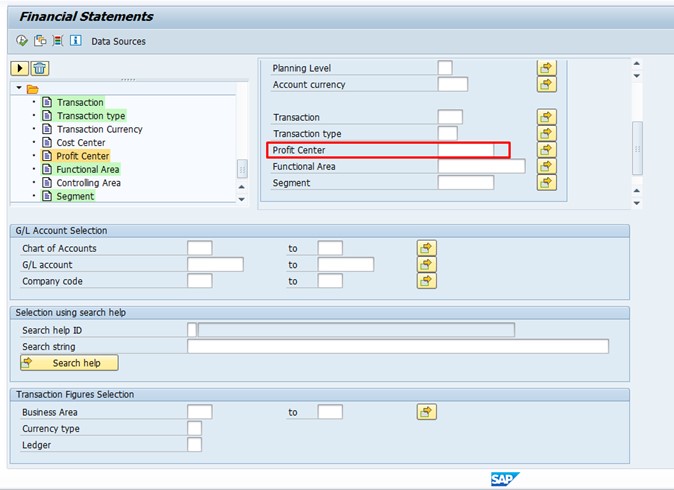Image resolution: width=674 pixels, height=490 pixels.
Task: Collapse the folder tree root node
Action: pos(19,89)
